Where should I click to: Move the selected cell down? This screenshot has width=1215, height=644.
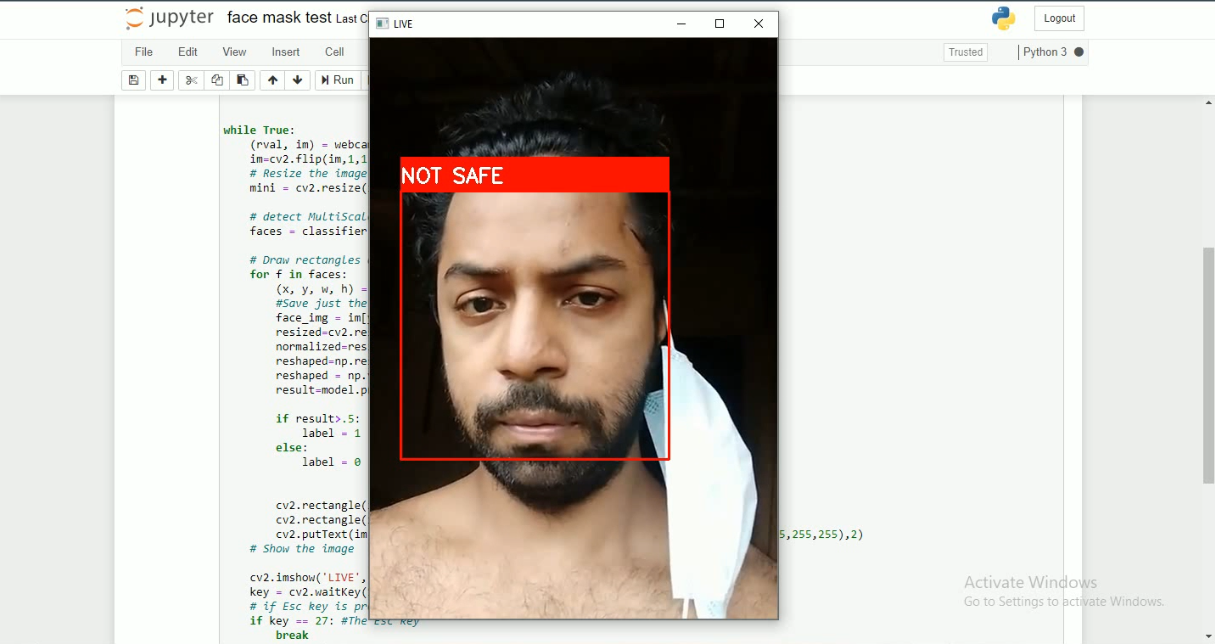pyautogui.click(x=298, y=80)
